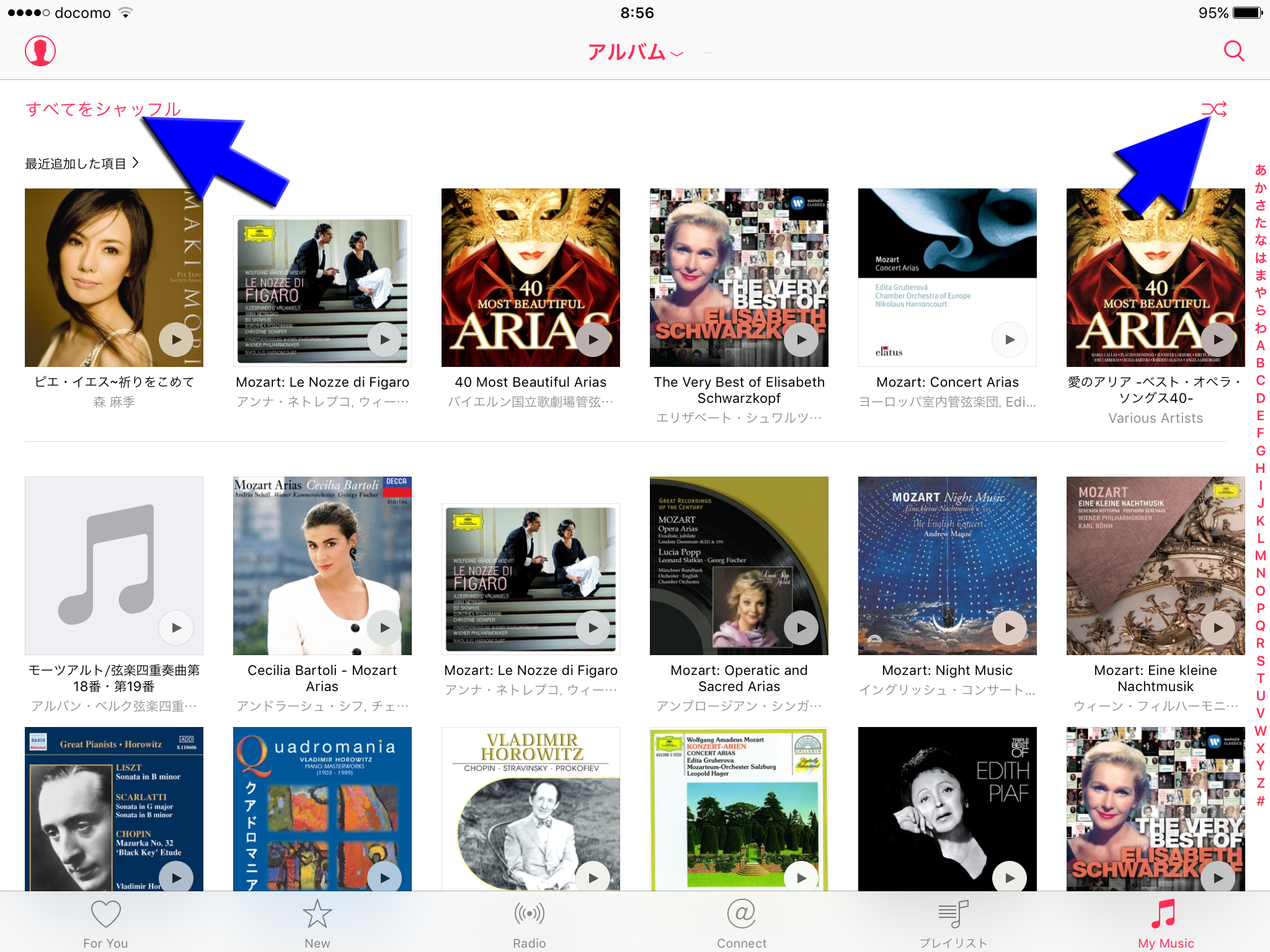
Task: Open ピエ・イエス album cover by 森 麻季
Action: click(114, 278)
